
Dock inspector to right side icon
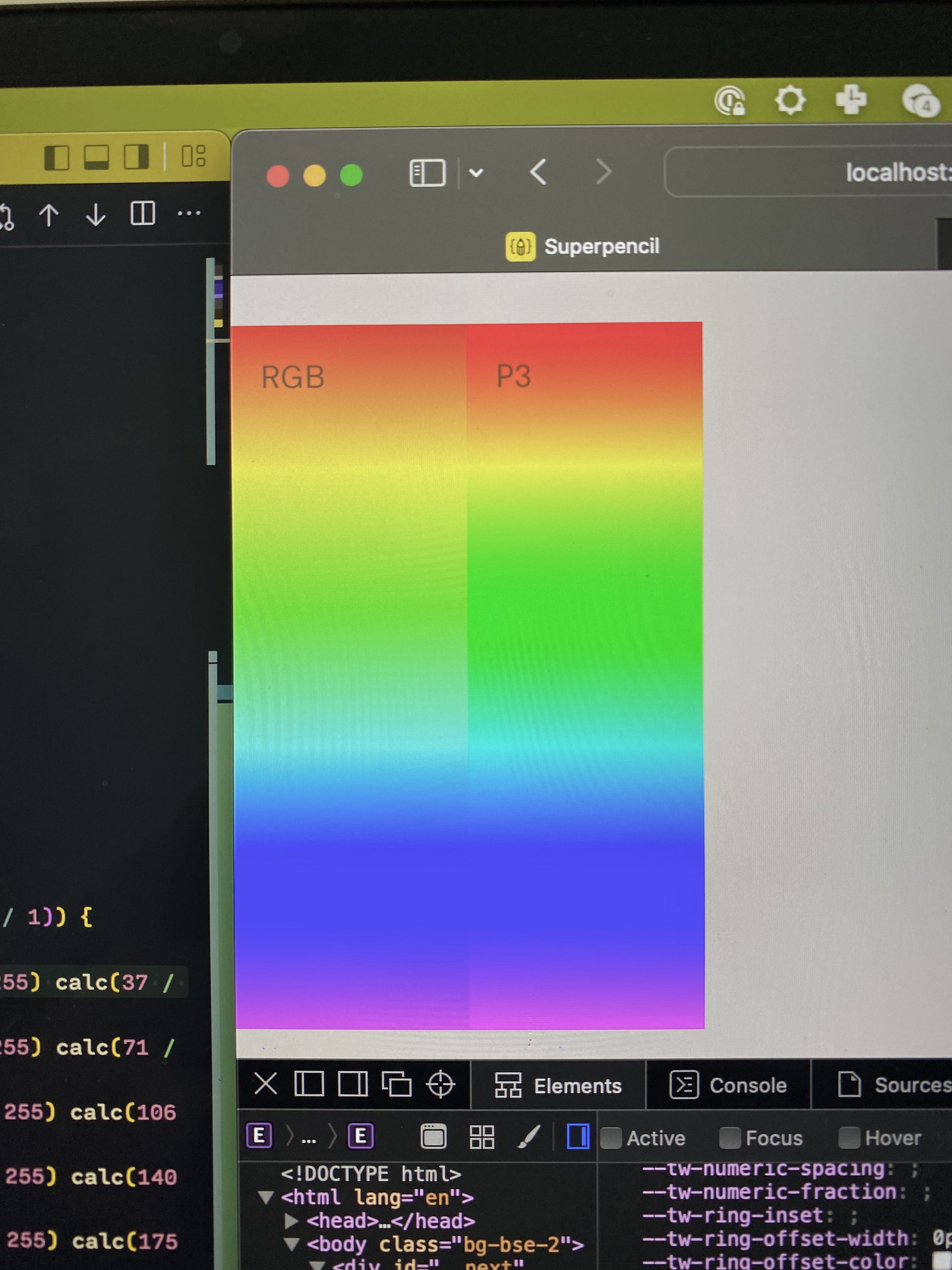click(352, 1084)
